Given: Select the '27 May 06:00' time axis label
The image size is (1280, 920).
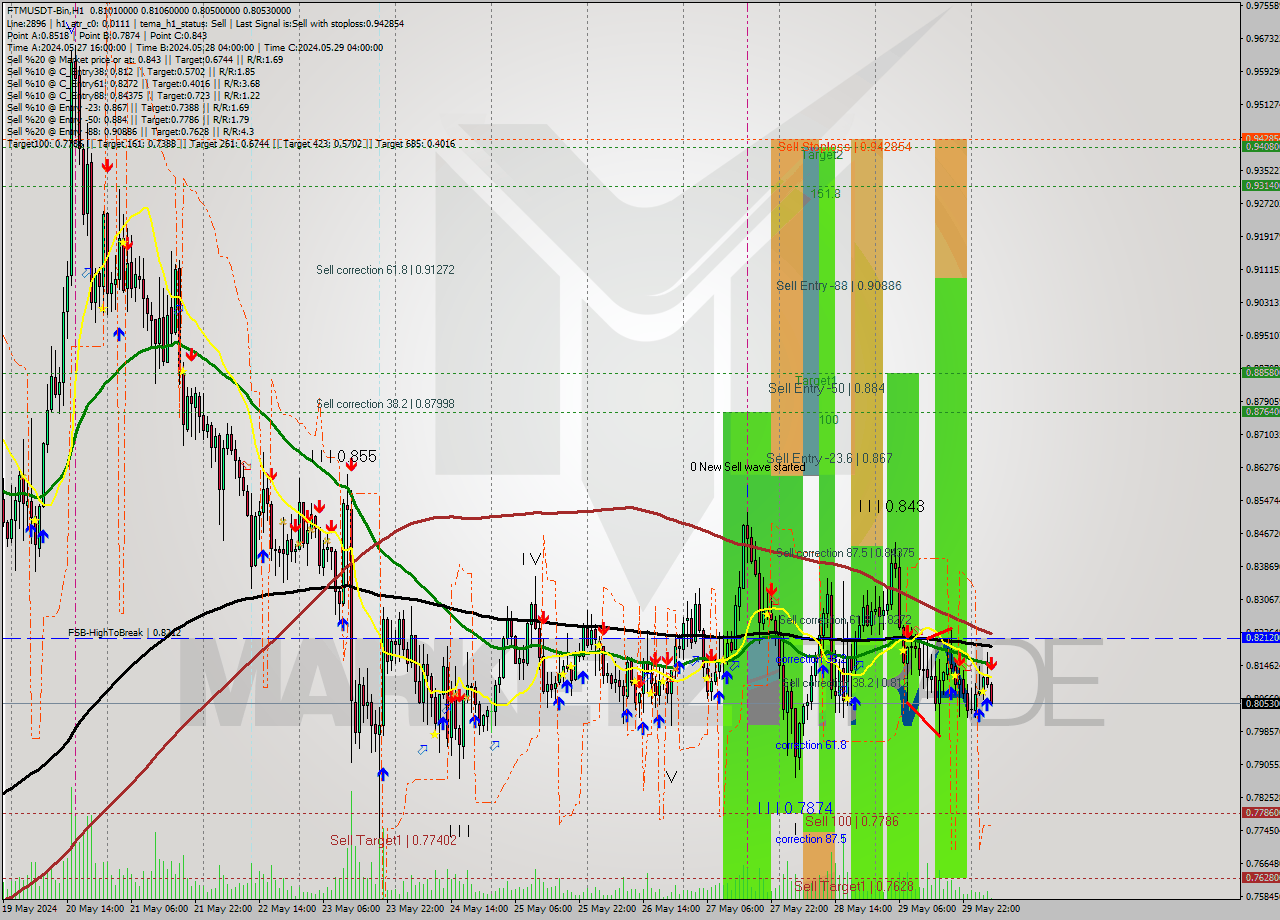Looking at the screenshot, I should (x=734, y=909).
